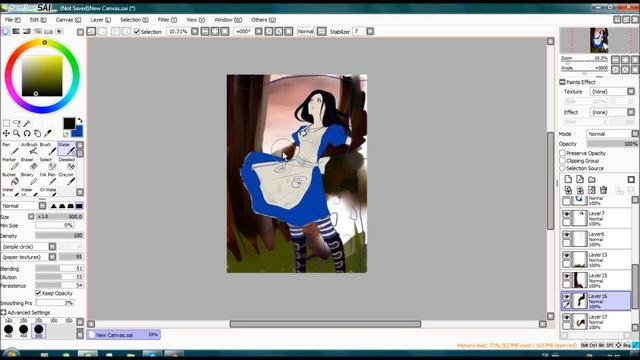Open the Layer menu
This screenshot has width=640, height=360.
point(100,20)
